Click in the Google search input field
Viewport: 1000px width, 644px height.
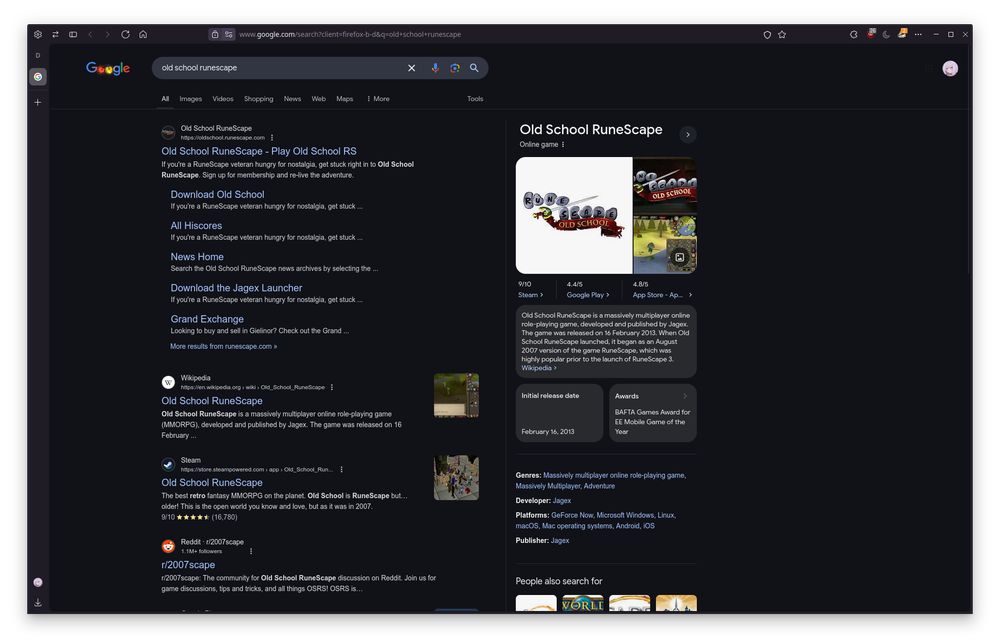[x=281, y=68]
